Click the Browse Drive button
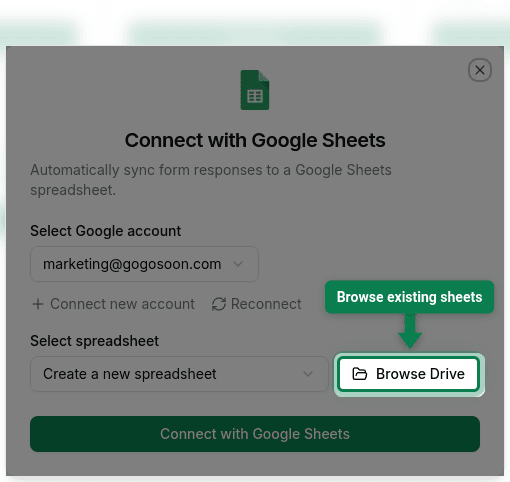This screenshot has width=510, height=482. [409, 374]
